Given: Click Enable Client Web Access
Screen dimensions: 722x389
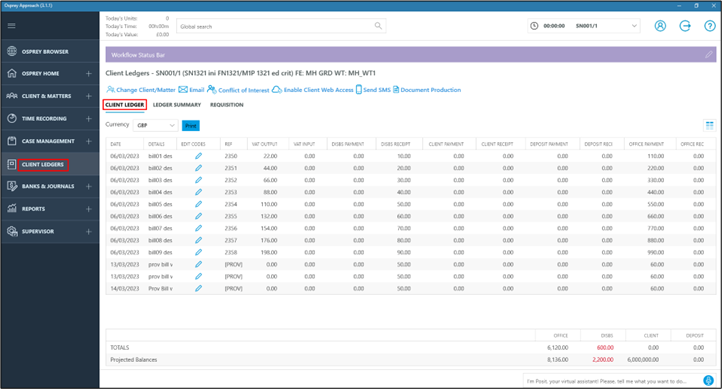Looking at the screenshot, I should tap(313, 90).
